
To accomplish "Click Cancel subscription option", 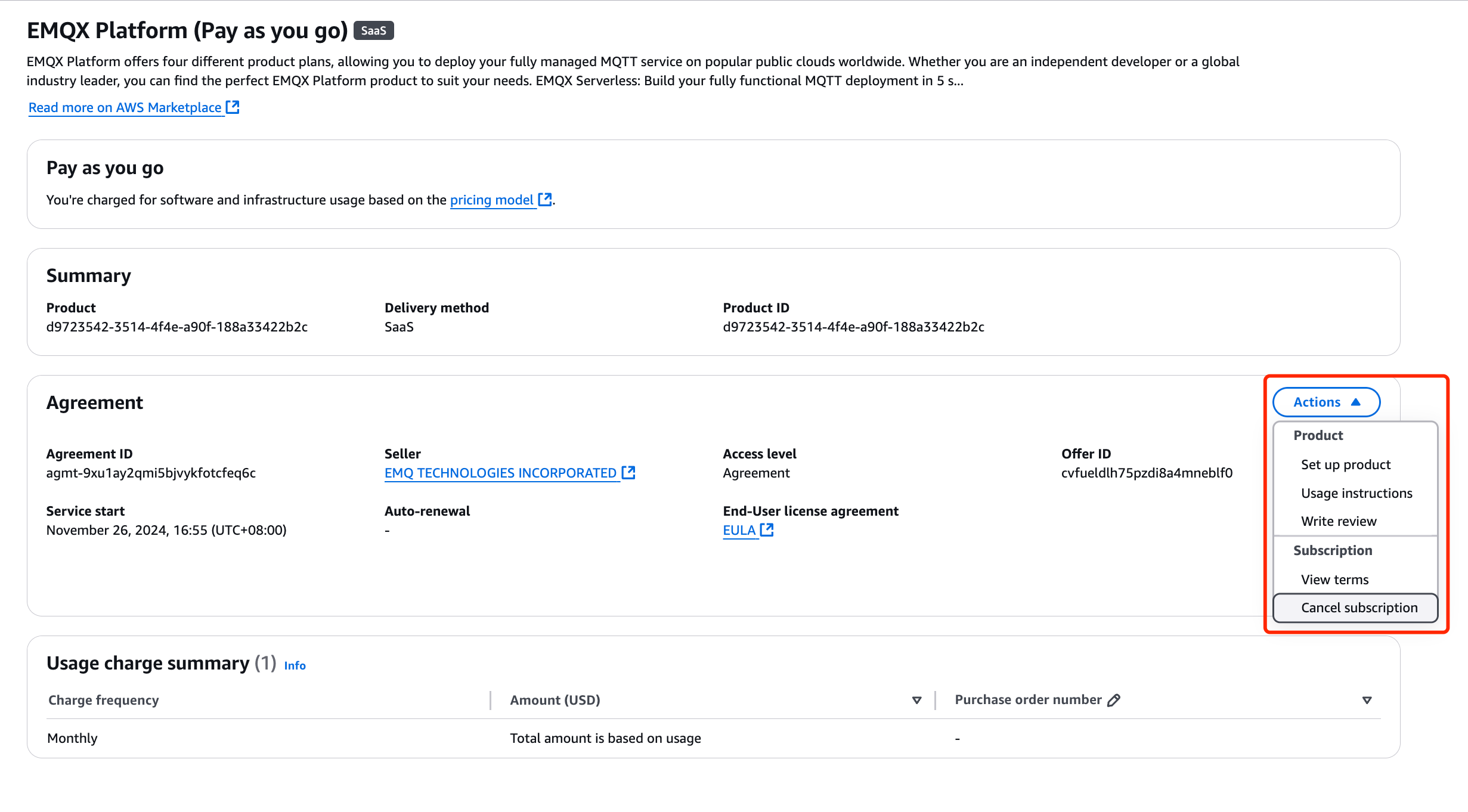I will [1358, 607].
